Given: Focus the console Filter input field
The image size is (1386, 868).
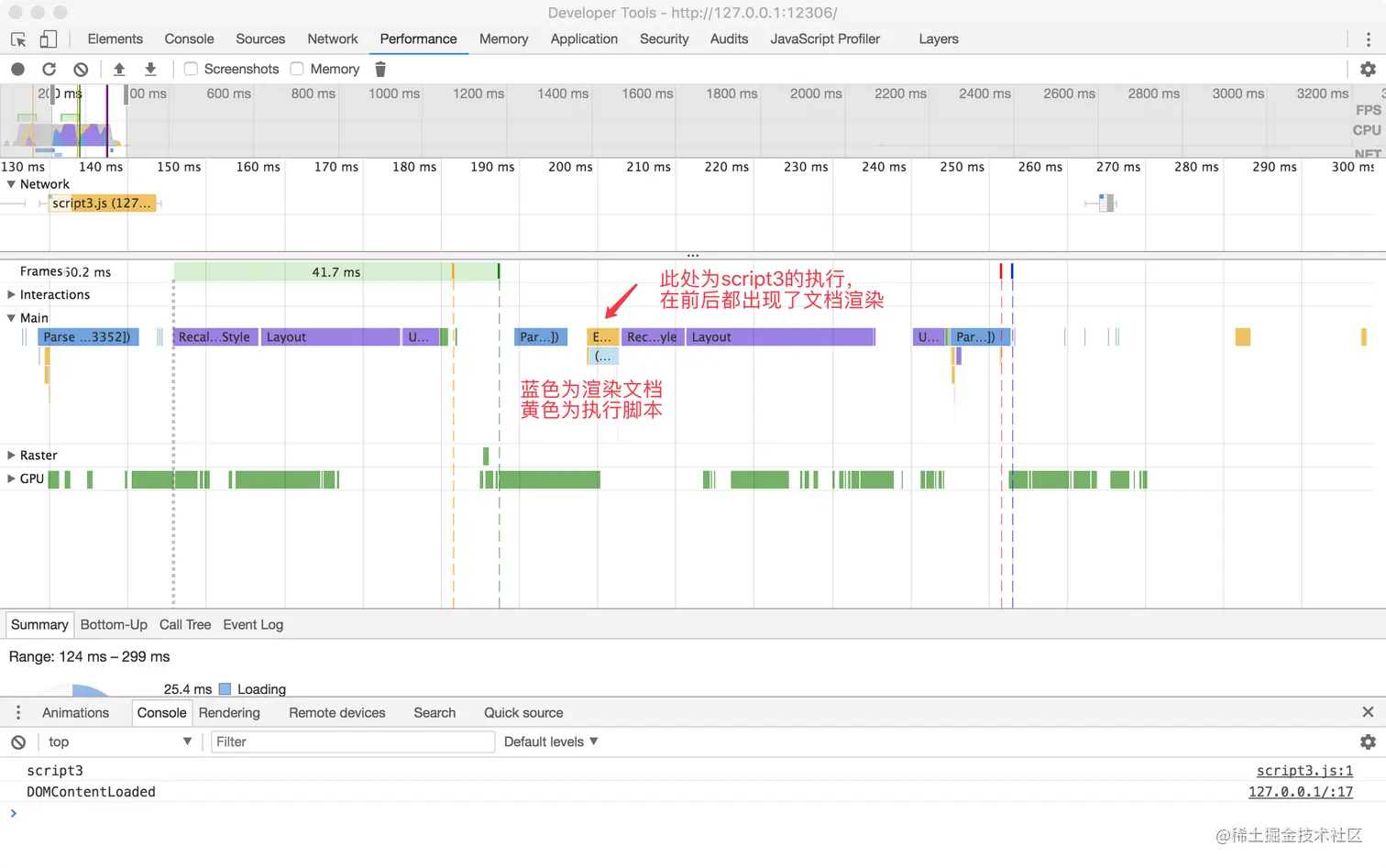Looking at the screenshot, I should click(x=353, y=742).
